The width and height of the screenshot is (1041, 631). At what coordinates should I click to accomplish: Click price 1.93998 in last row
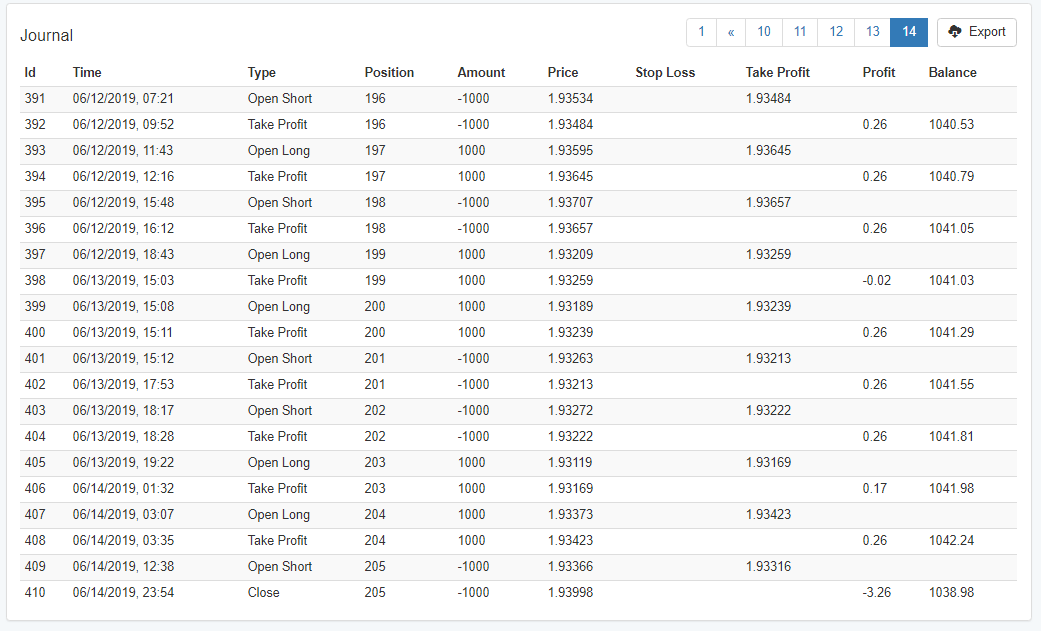click(570, 592)
